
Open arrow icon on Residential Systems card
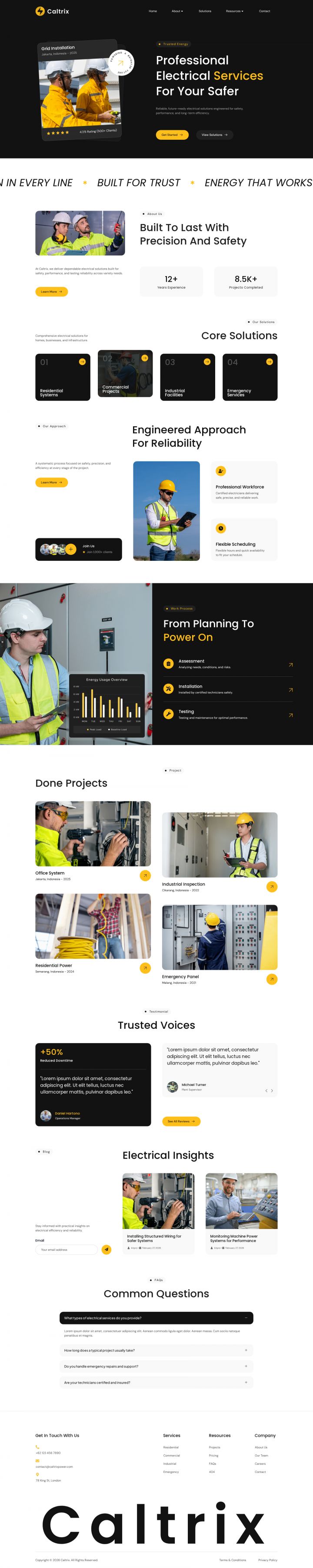pyautogui.click(x=82, y=362)
